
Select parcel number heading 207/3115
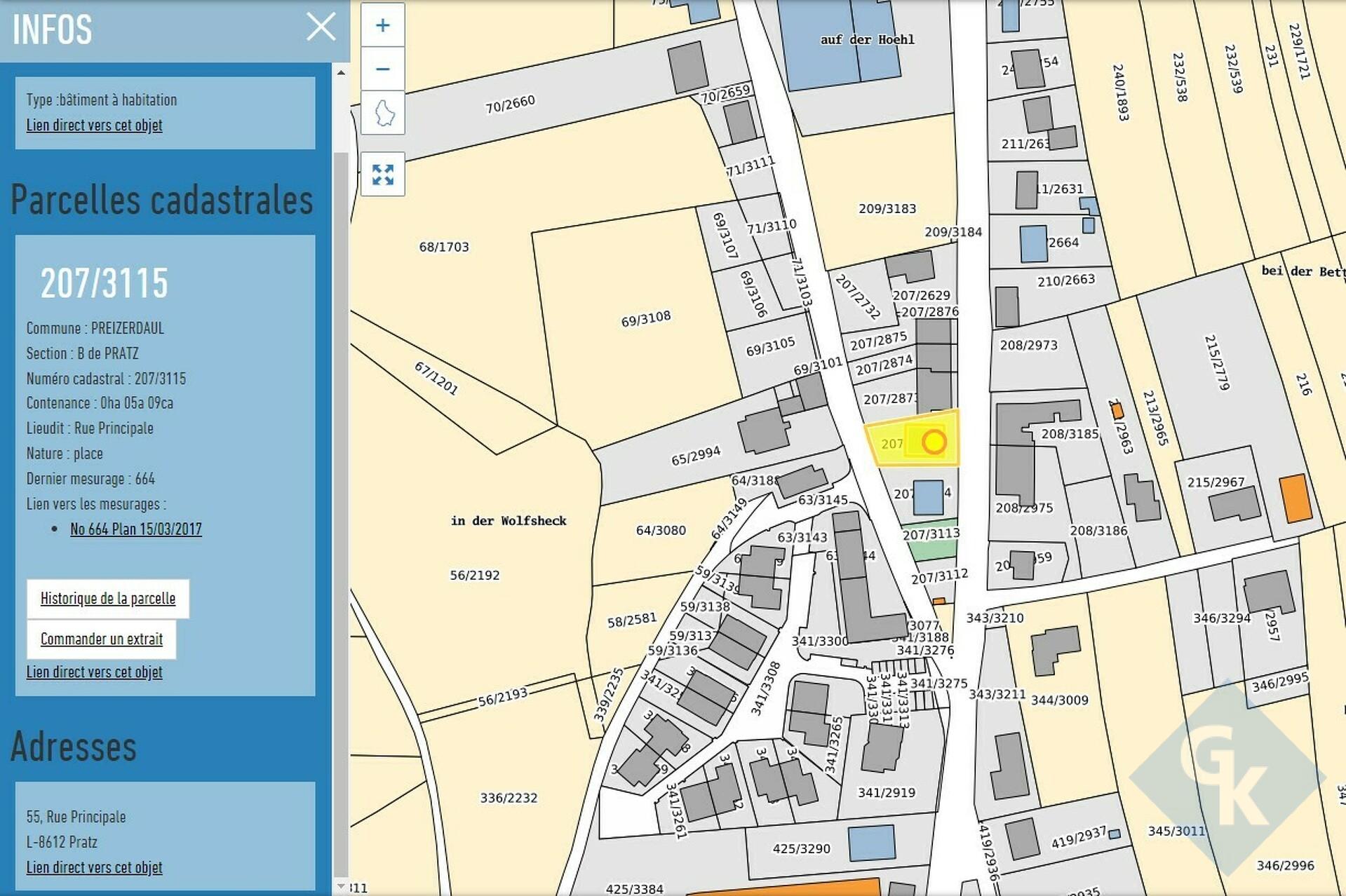pos(104,283)
